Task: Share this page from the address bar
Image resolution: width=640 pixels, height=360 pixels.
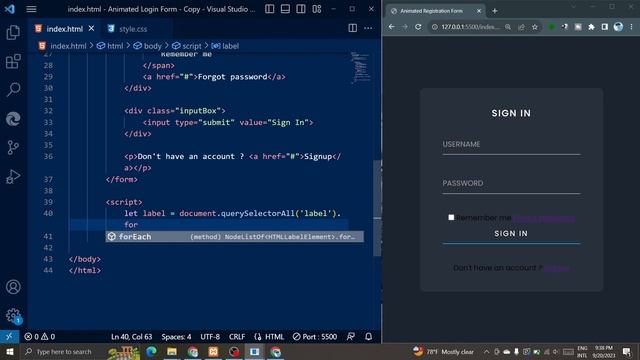Action: click(521, 27)
